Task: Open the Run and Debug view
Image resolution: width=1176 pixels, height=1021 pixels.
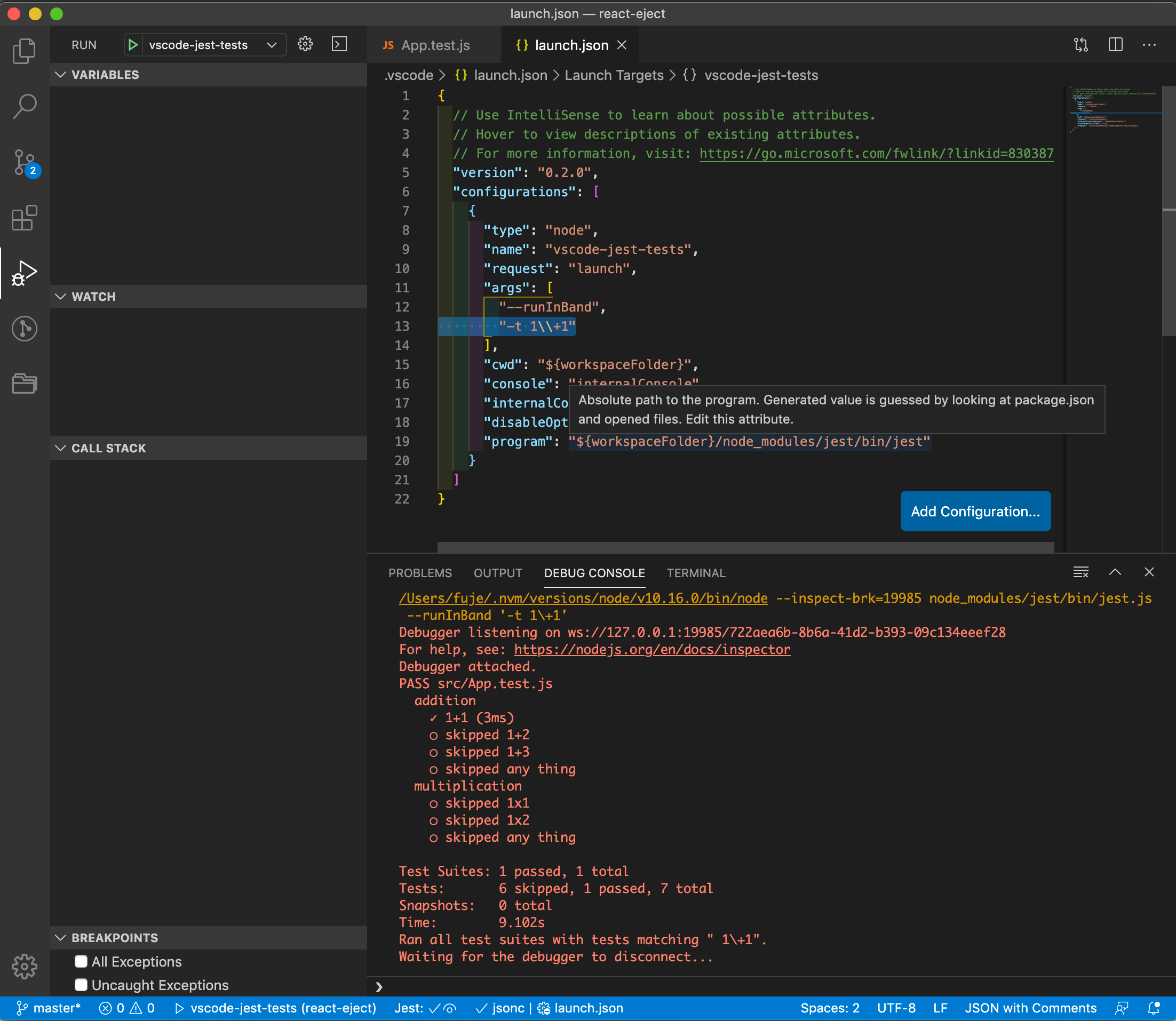Action: (24, 274)
